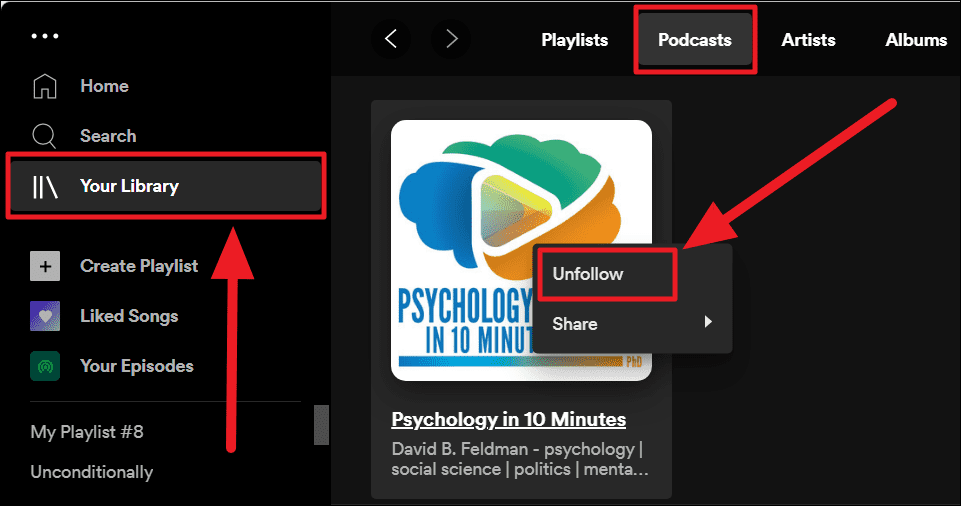Click the Liked Songs heart icon

coord(45,316)
